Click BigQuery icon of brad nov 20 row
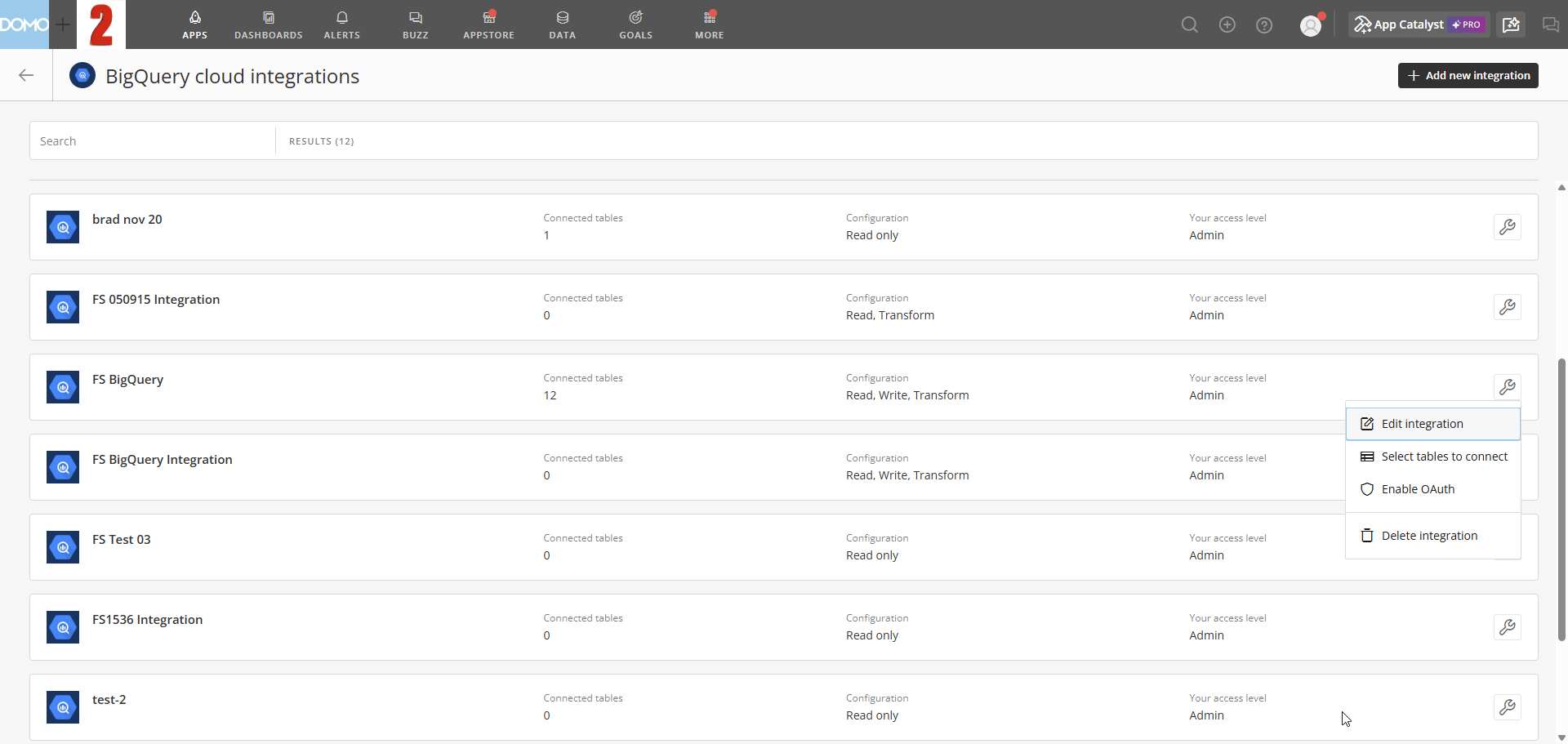 tap(63, 227)
